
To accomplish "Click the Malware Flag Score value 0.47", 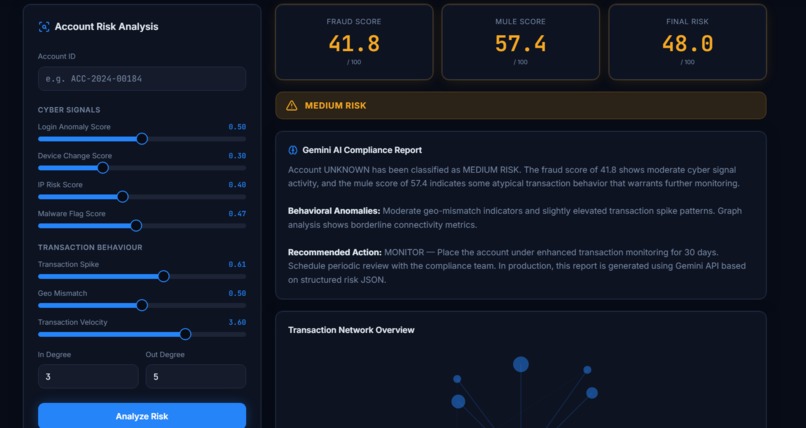I will (237, 214).
